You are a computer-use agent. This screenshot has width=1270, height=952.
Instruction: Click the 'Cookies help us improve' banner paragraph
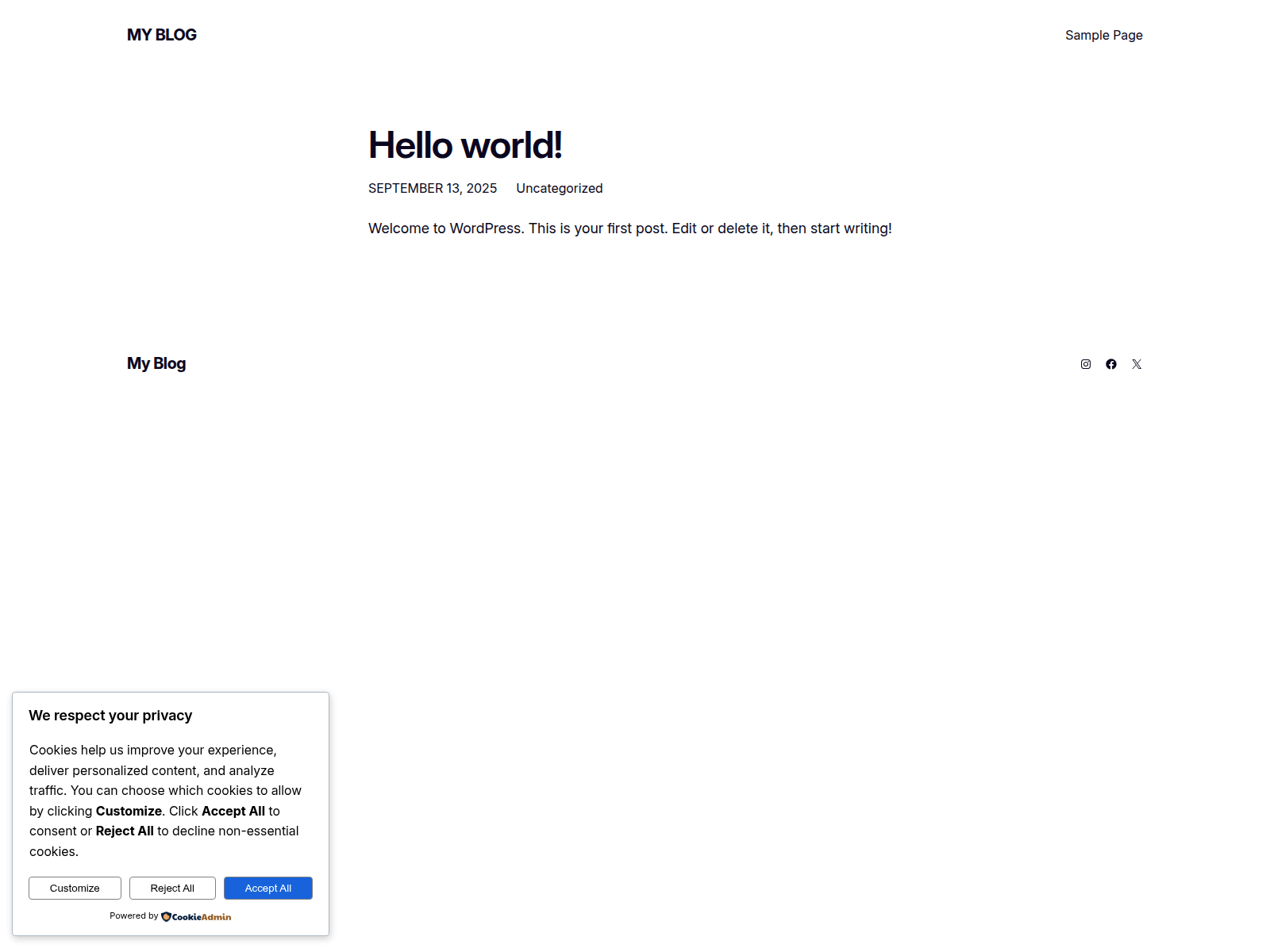tap(165, 800)
